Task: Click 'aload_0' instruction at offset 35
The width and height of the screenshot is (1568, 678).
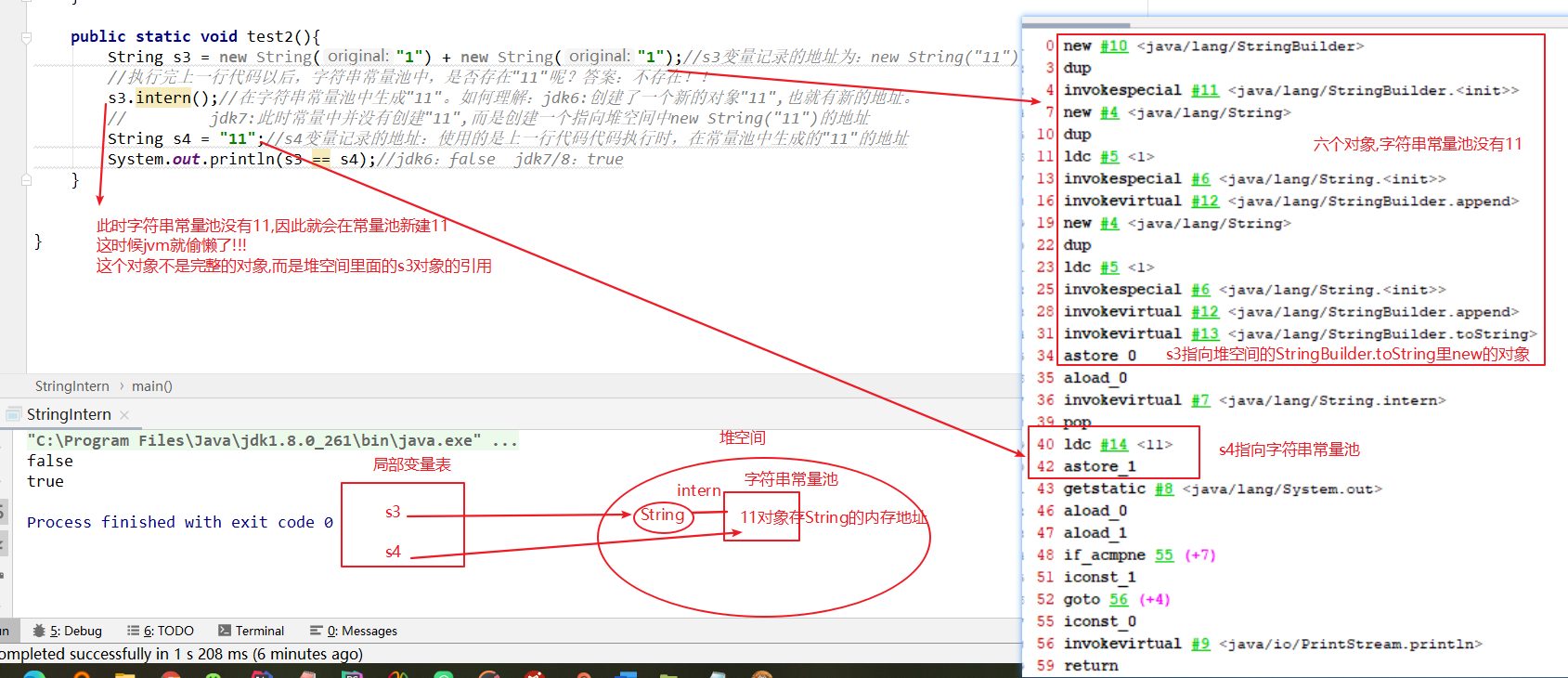Action: click(1095, 378)
